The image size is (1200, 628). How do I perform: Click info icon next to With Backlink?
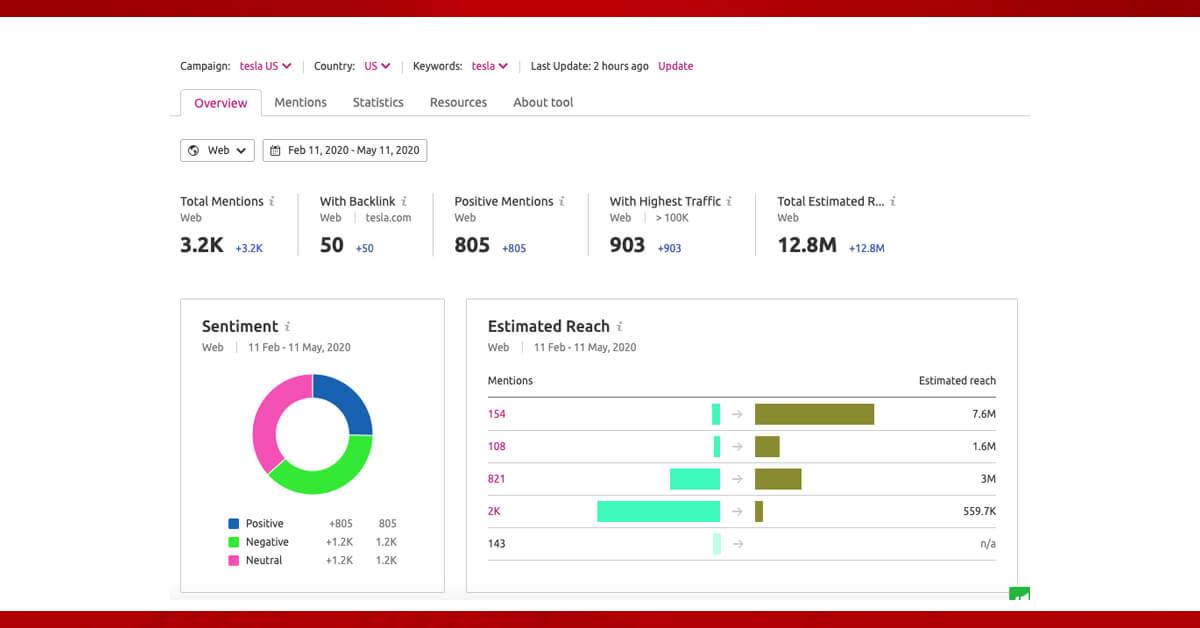[404, 201]
